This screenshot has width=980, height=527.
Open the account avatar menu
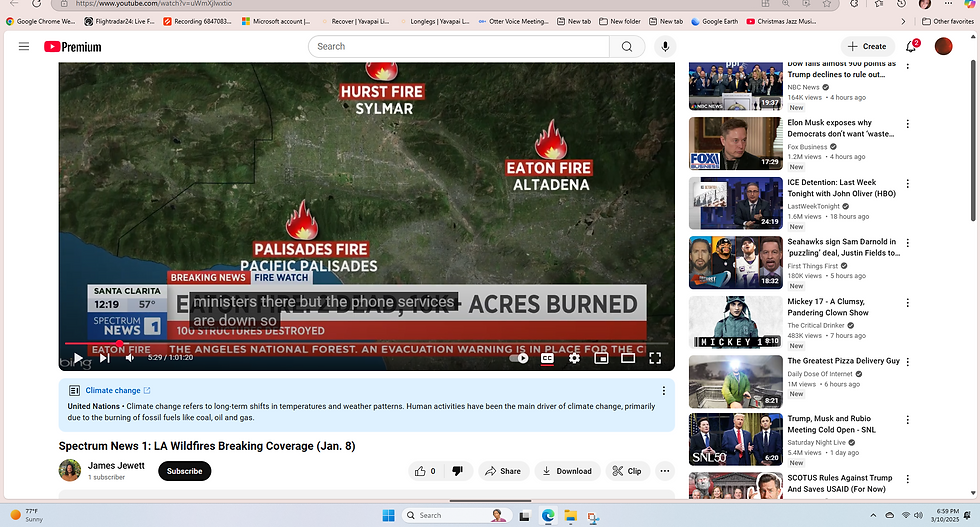[x=943, y=46]
